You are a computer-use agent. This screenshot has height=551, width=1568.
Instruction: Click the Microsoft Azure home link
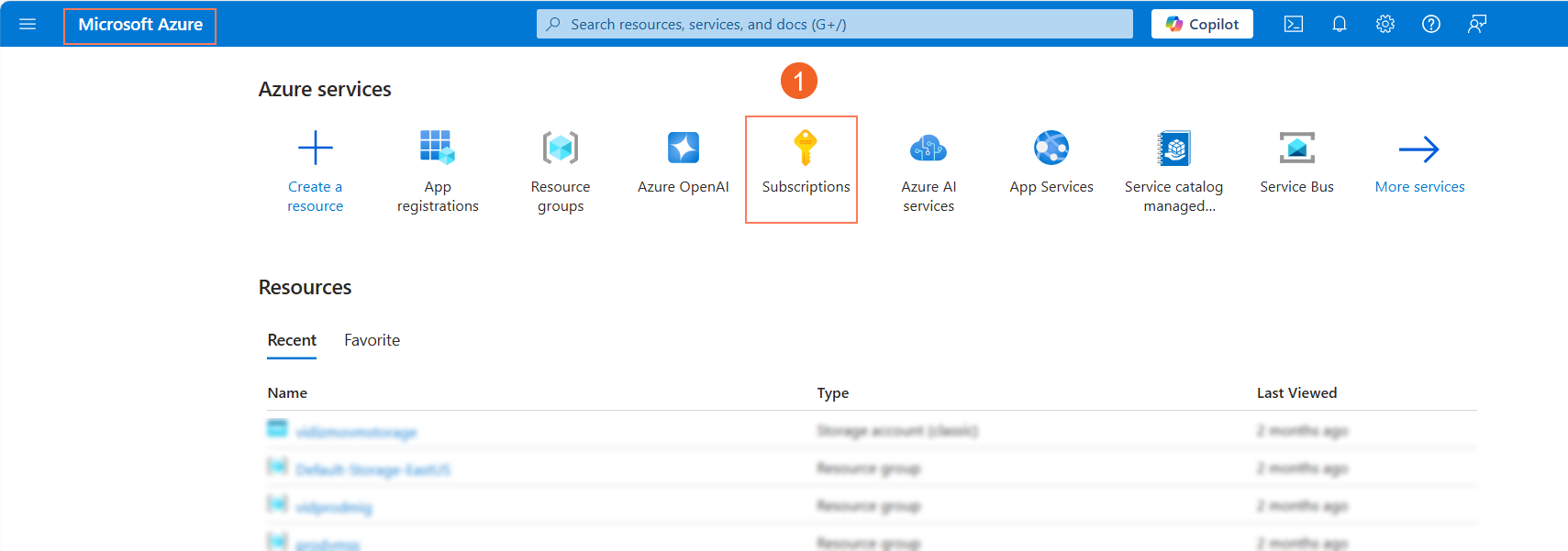point(140,25)
